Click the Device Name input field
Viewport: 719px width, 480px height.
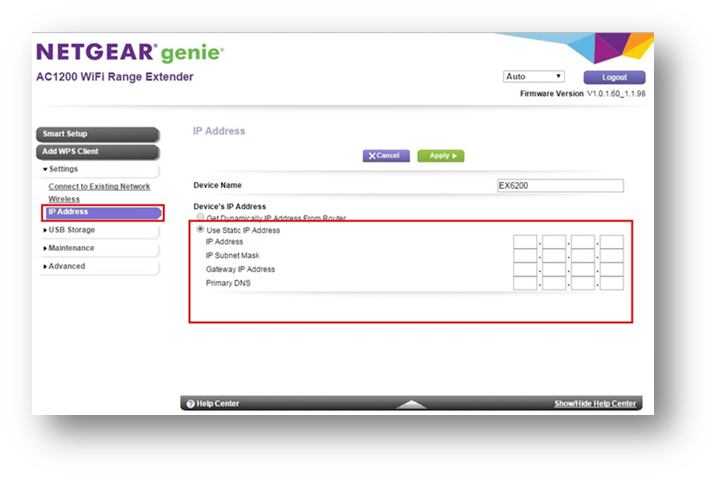pyautogui.click(x=560, y=186)
